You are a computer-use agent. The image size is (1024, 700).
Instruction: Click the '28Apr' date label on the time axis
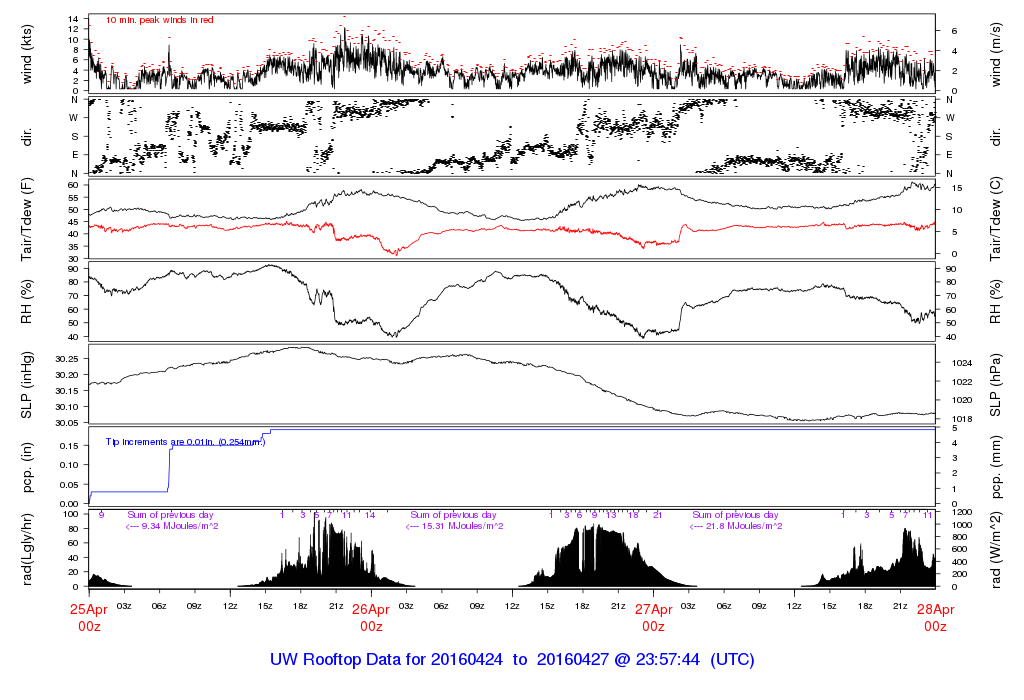pyautogui.click(x=935, y=609)
